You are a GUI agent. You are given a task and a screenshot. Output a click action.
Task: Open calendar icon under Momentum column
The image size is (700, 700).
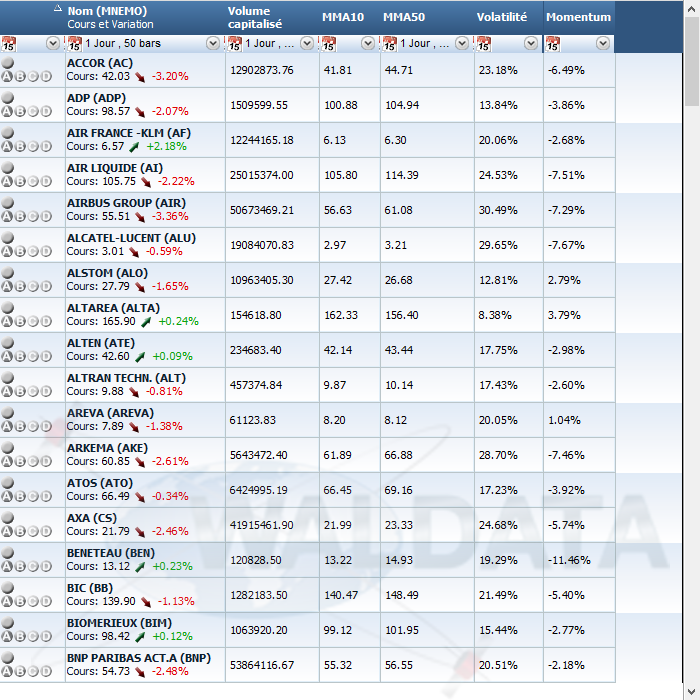click(552, 44)
